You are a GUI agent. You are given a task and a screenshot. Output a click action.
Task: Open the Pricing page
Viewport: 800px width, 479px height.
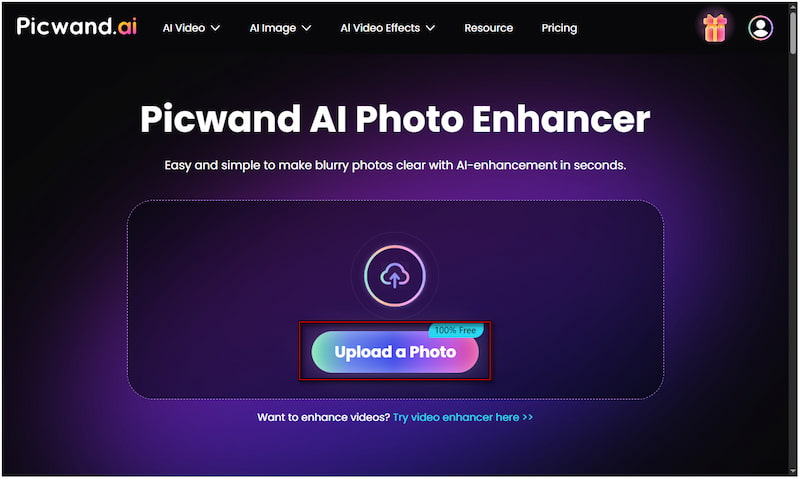[559, 28]
